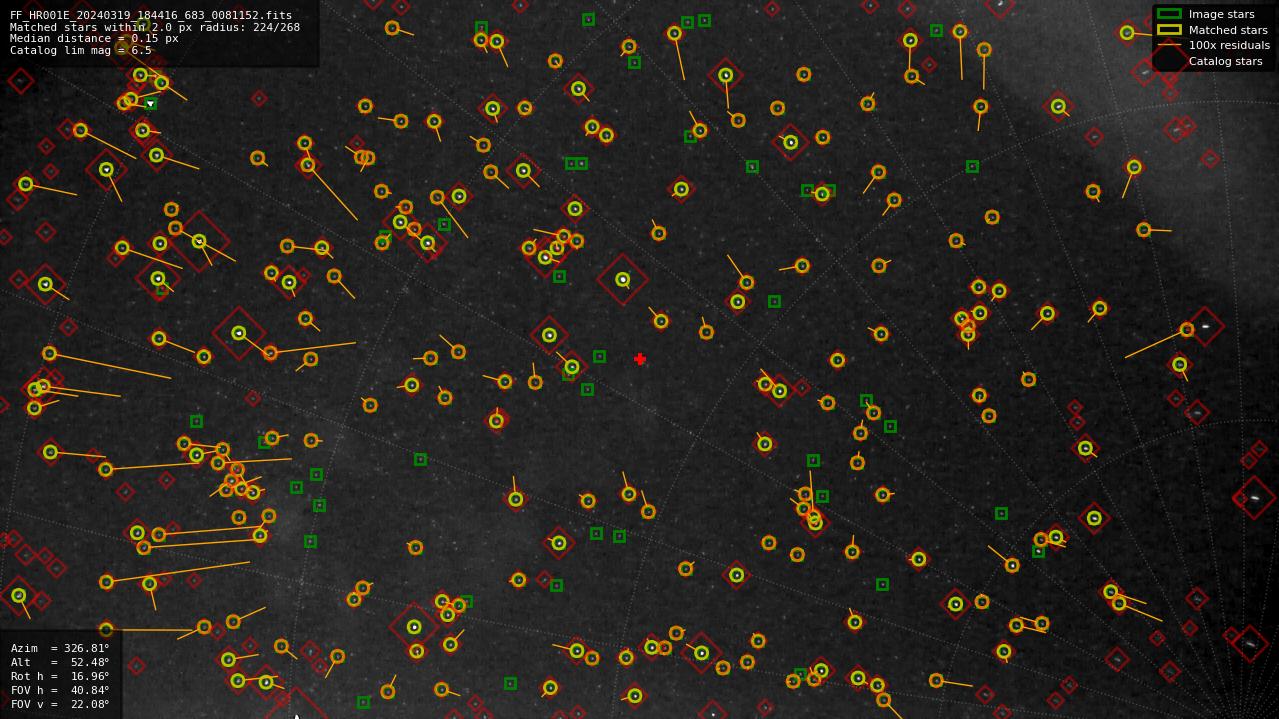Click the "Matched stars" legend label
Viewport: 1279px width, 719px height.
pos(1228,30)
